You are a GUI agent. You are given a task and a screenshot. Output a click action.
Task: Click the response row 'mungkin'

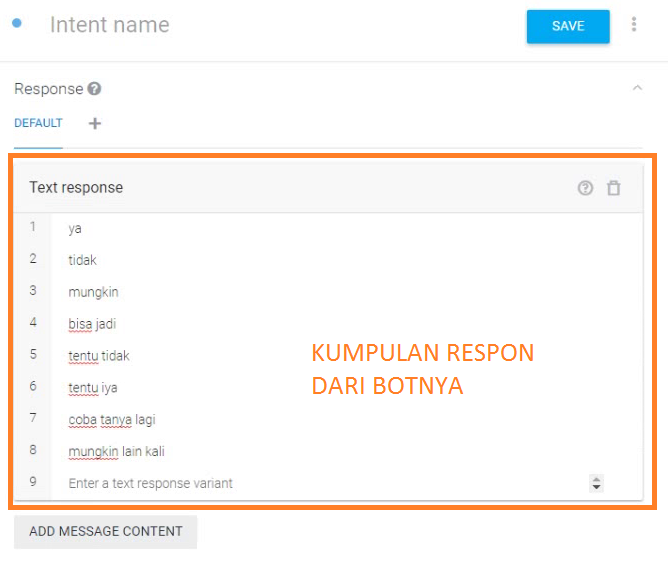tap(346, 292)
